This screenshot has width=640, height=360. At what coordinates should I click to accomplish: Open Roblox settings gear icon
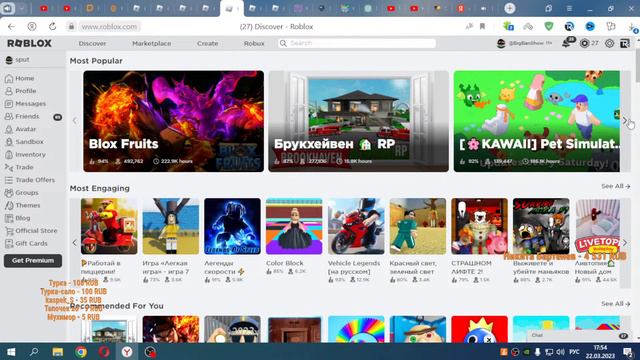pyautogui.click(x=609, y=43)
